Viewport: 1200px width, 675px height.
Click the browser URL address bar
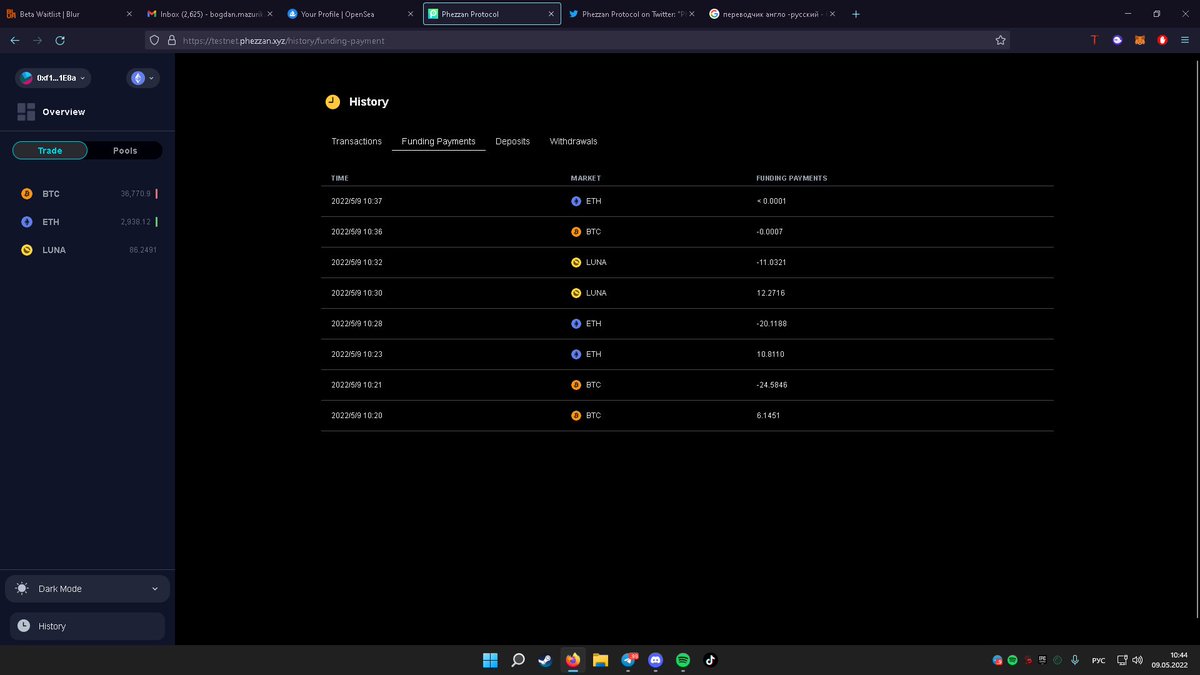577,40
